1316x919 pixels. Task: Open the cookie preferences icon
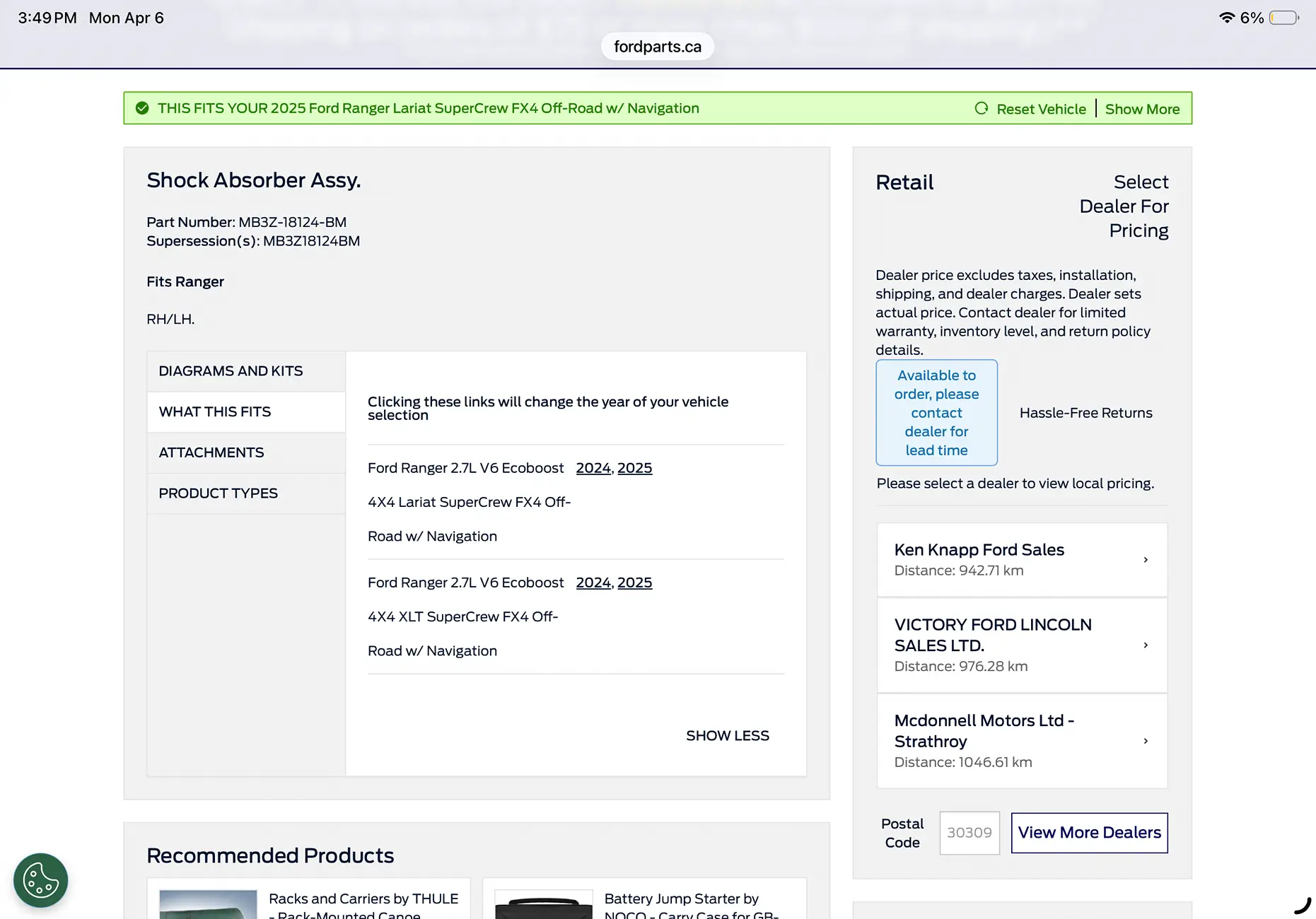click(41, 880)
